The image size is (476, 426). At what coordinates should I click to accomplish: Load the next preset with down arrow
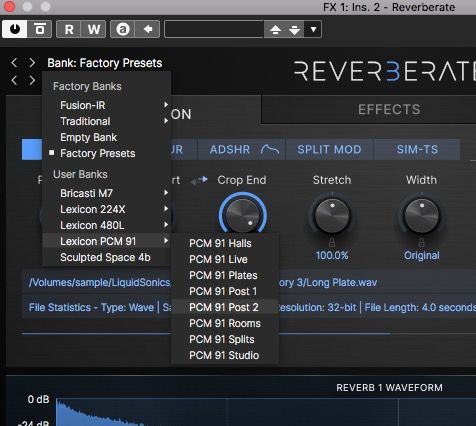[295, 29]
